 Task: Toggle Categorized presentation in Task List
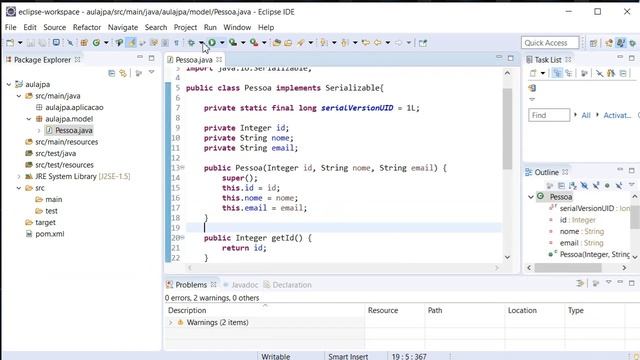pyautogui.click(x=557, y=73)
